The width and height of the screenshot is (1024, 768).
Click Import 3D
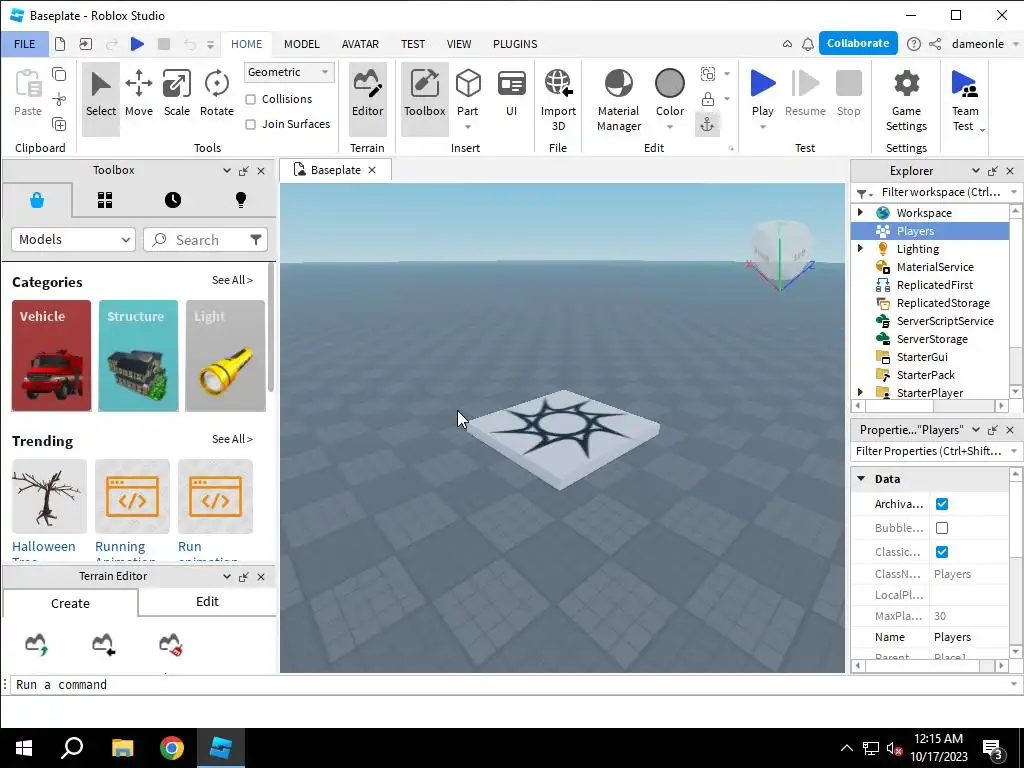coord(558,99)
